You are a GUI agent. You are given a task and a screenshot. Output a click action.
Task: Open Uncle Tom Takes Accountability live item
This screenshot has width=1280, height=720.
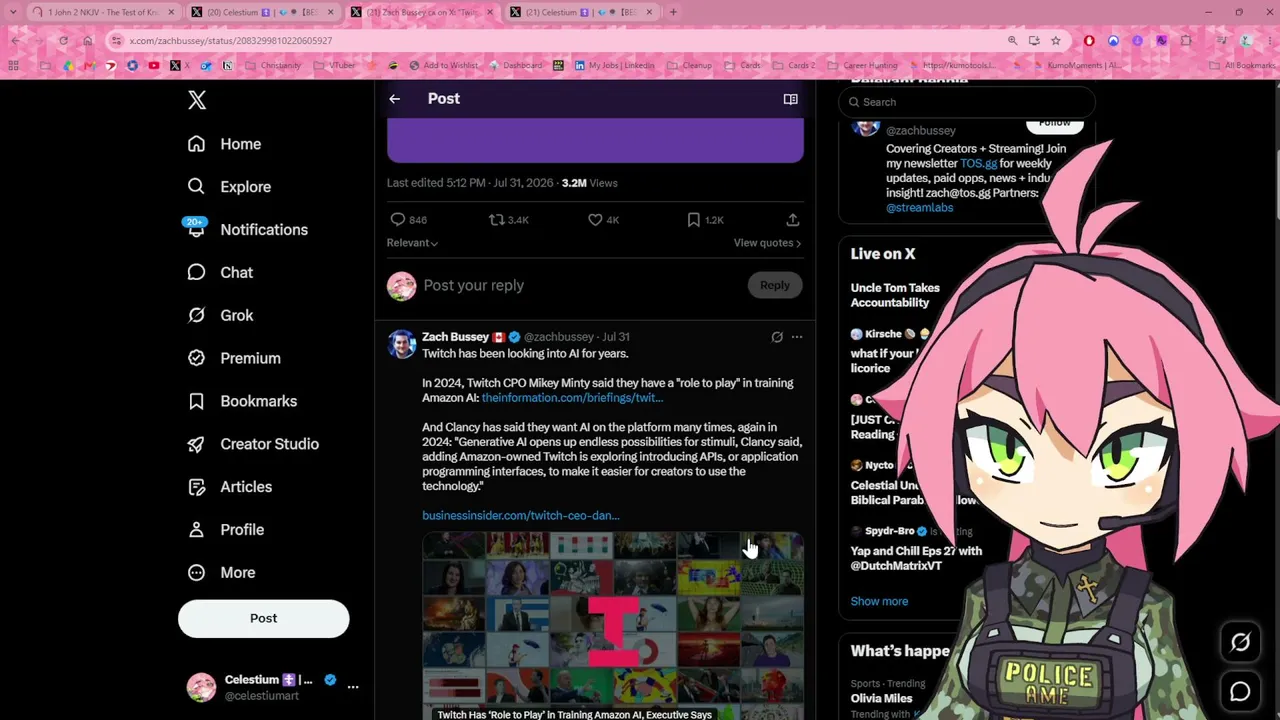[x=895, y=295]
